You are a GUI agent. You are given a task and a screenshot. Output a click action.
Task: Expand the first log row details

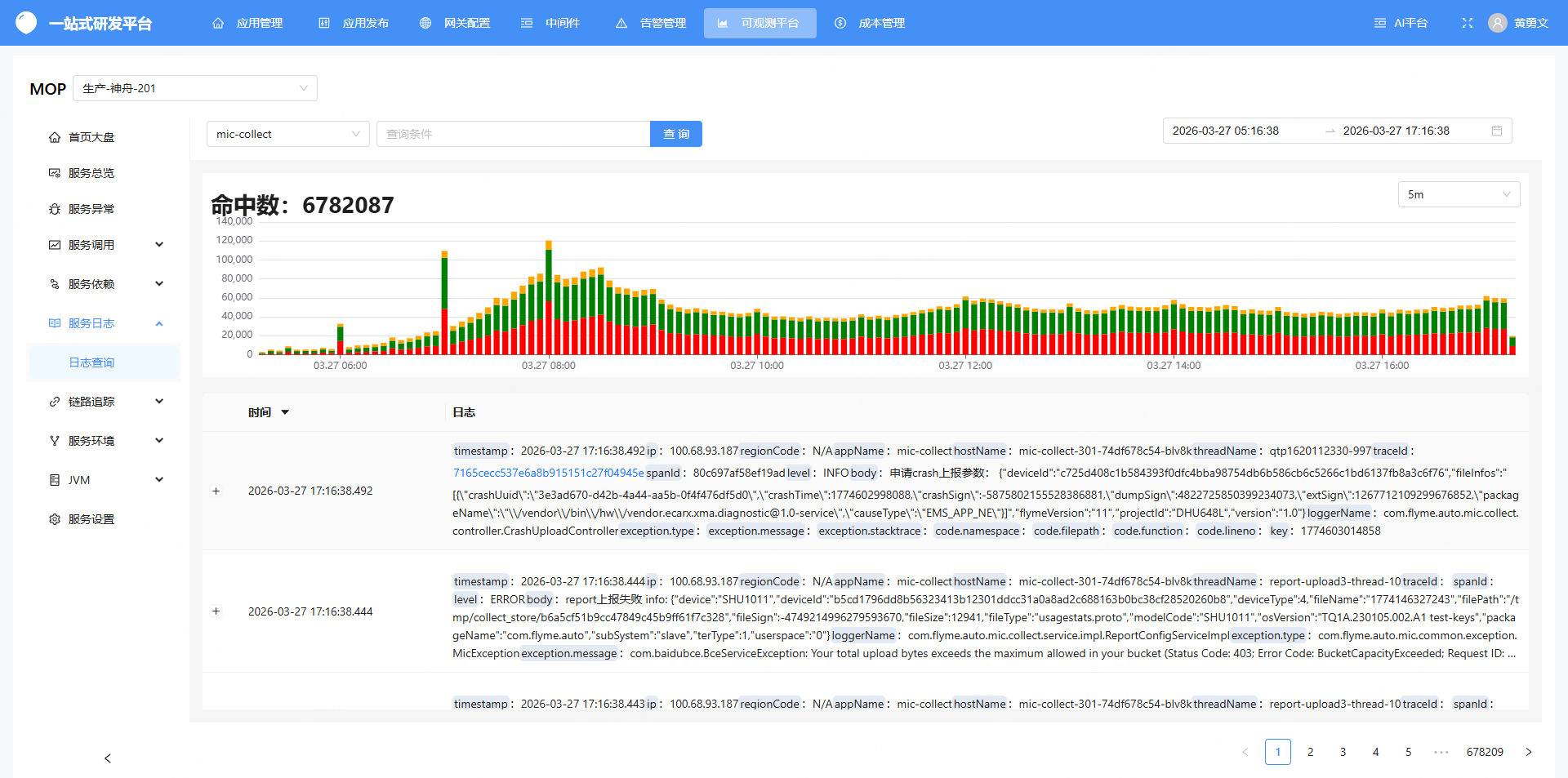(x=216, y=491)
